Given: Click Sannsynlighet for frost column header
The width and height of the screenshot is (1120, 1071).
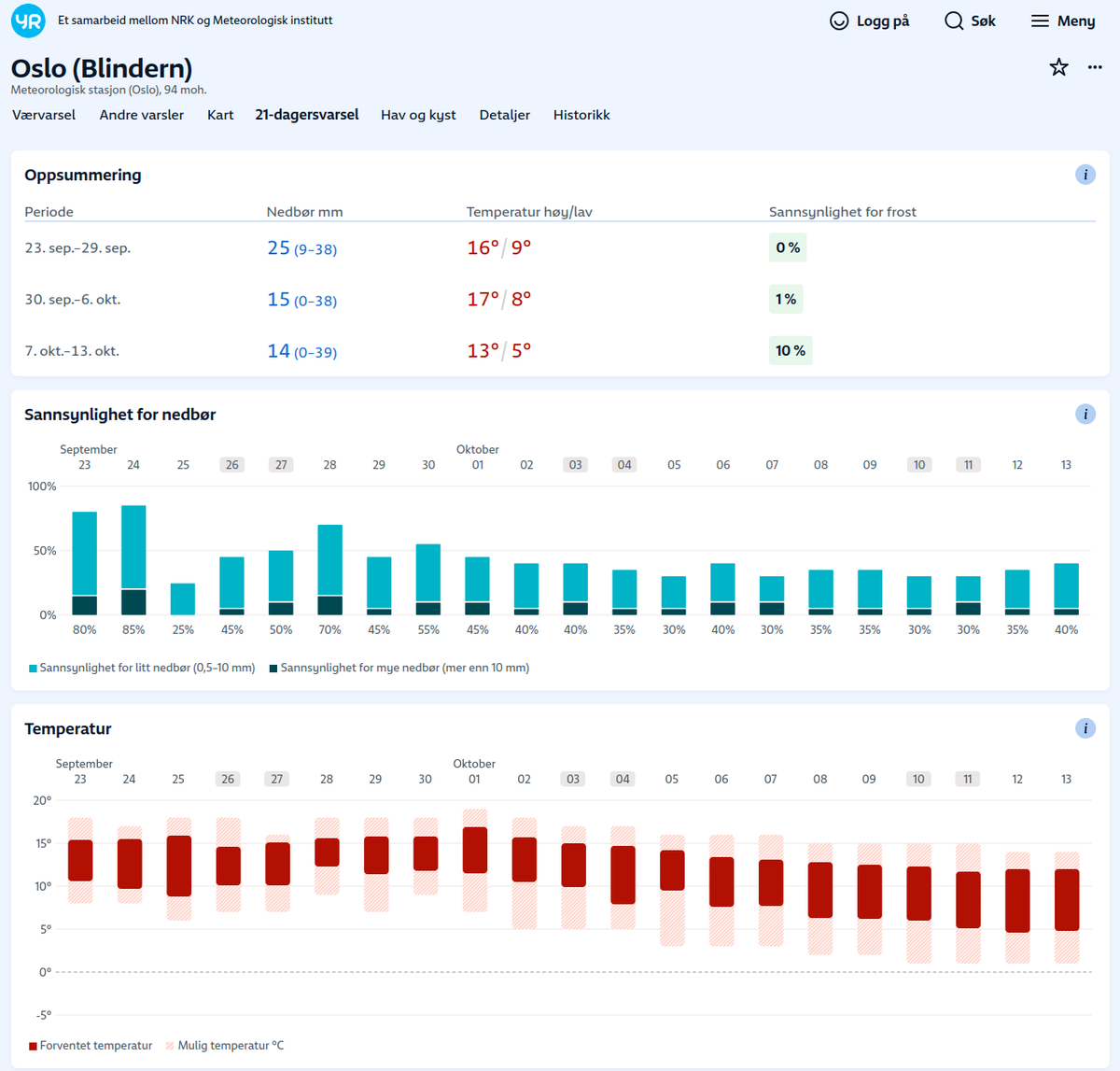Looking at the screenshot, I should coord(843,212).
